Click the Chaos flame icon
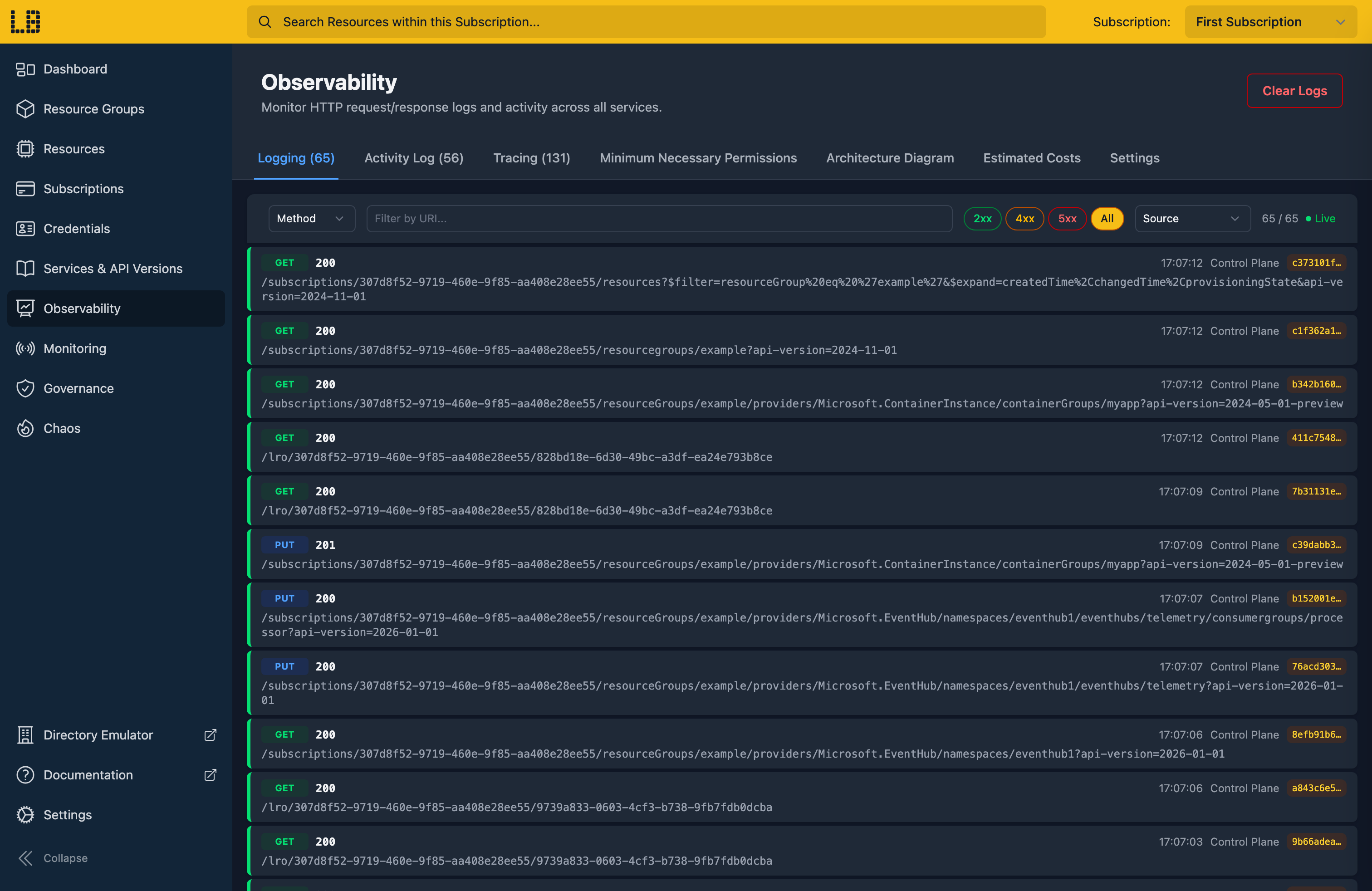 25,428
